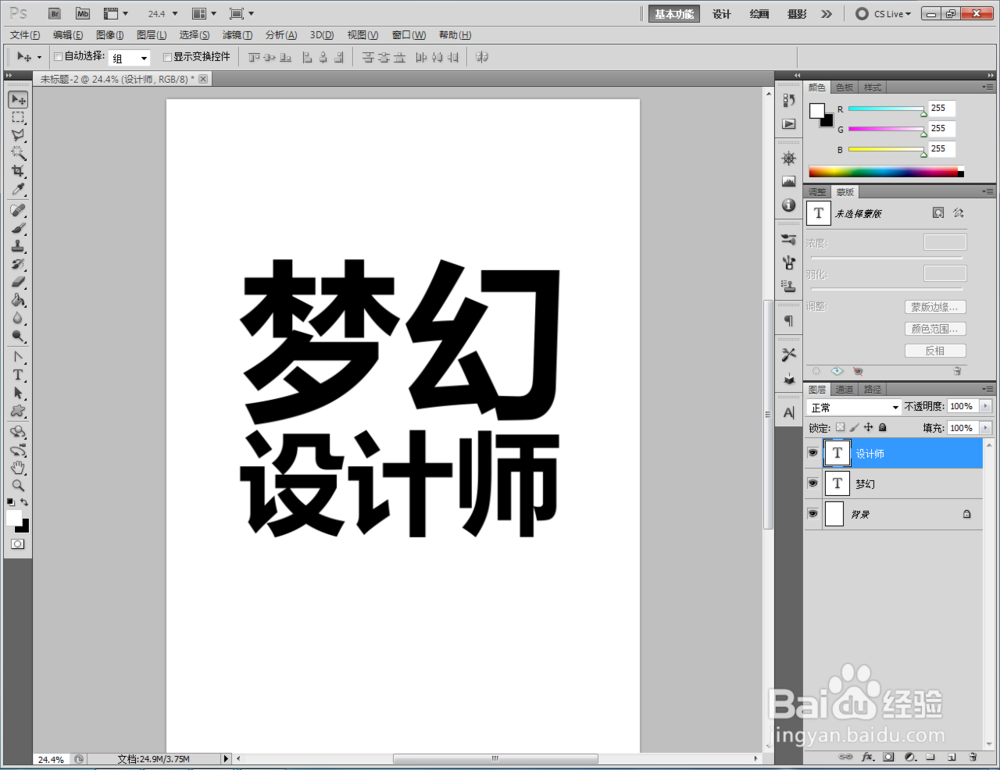The image size is (1000, 770).
Task: Open the 图层 menu
Action: pos(152,34)
